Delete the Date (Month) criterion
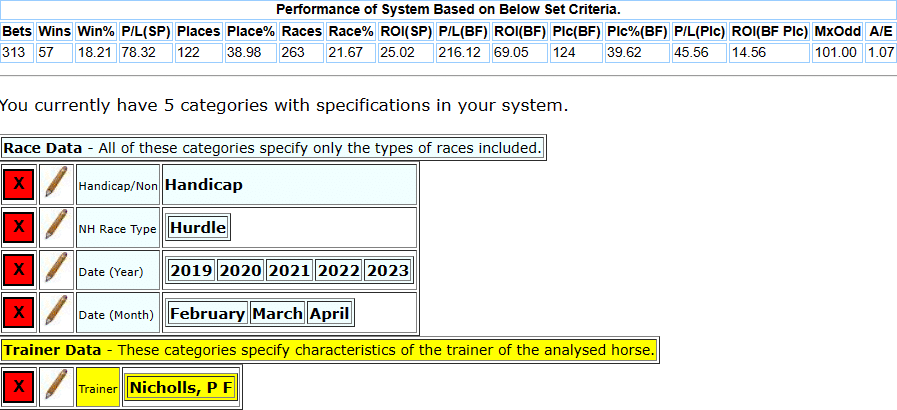The height and width of the screenshot is (410, 897). tap(19, 313)
